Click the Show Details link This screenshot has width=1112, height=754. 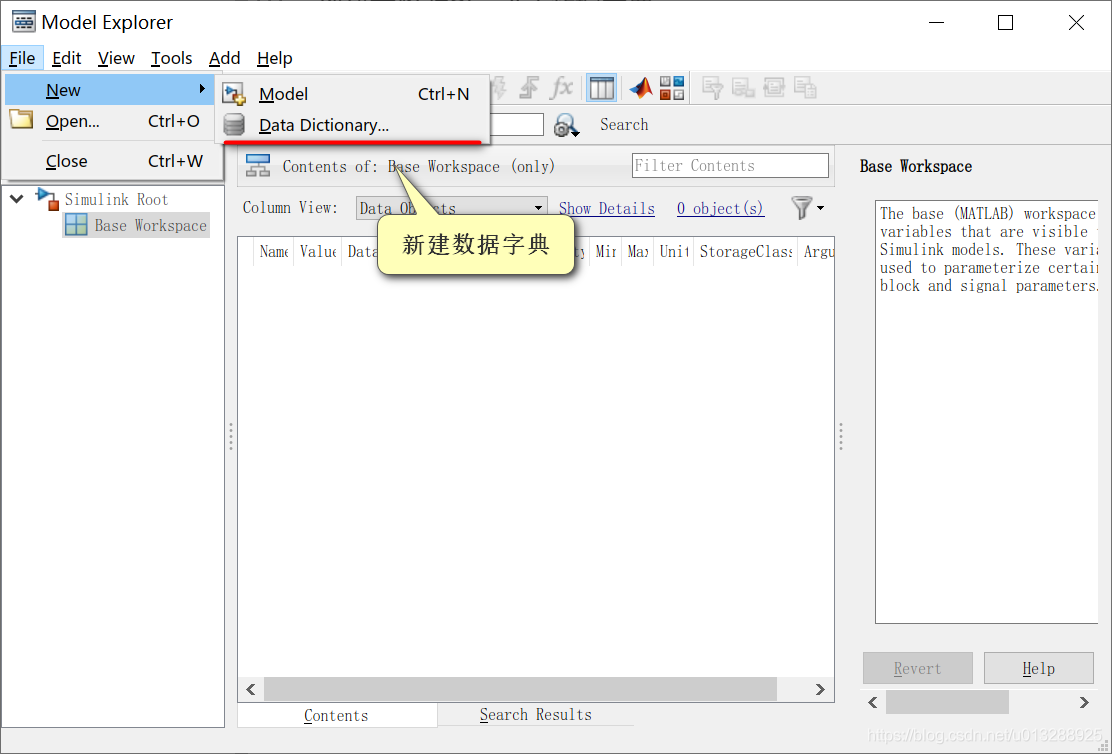pyautogui.click(x=606, y=209)
